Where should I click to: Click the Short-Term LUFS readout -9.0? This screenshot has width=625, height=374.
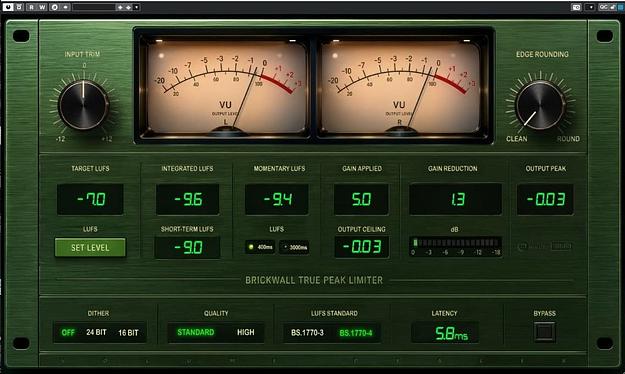[187, 248]
